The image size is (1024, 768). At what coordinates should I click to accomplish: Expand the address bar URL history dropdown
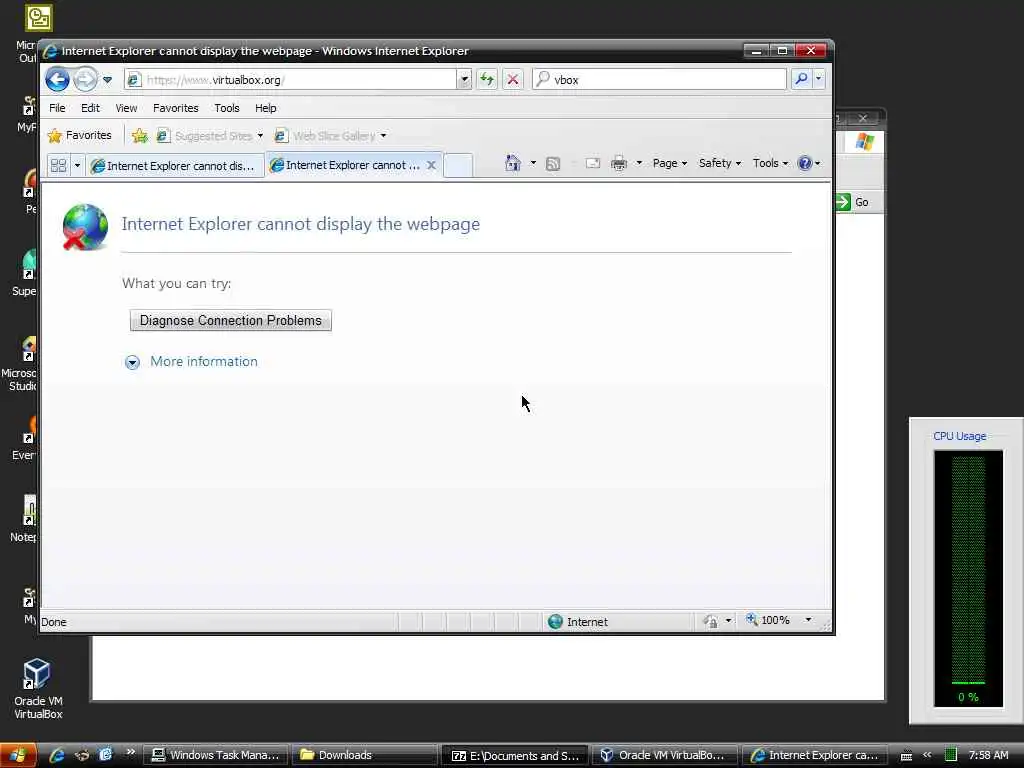pos(464,80)
